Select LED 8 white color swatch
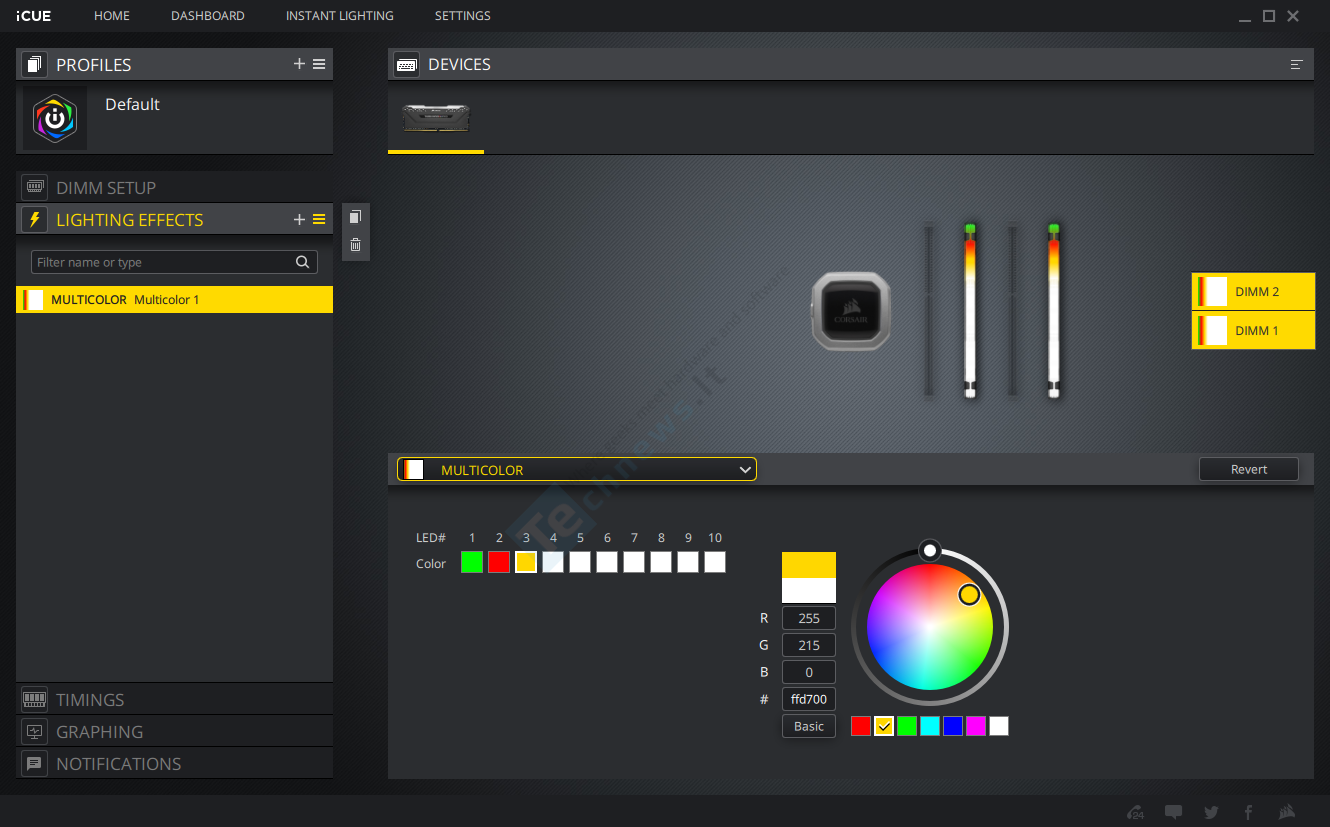Viewport: 1330px width, 827px height. [661, 562]
